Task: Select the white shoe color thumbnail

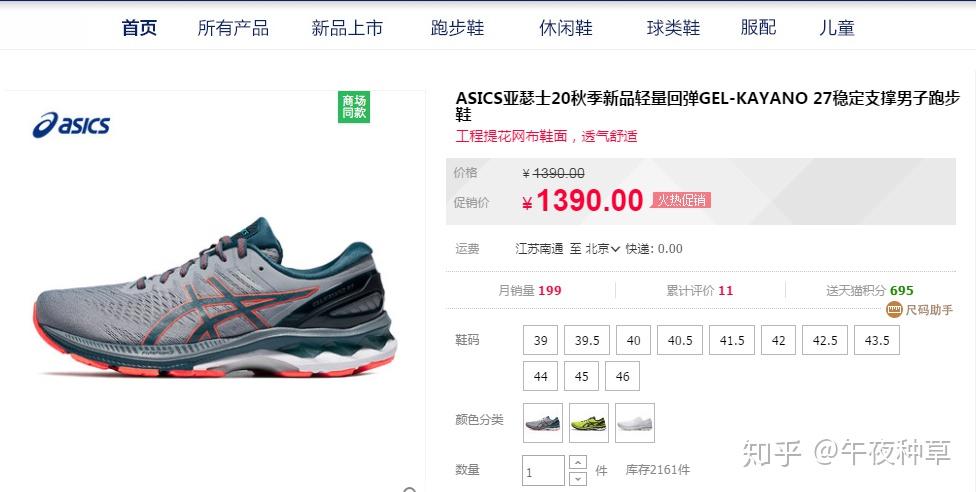Action: [x=635, y=423]
